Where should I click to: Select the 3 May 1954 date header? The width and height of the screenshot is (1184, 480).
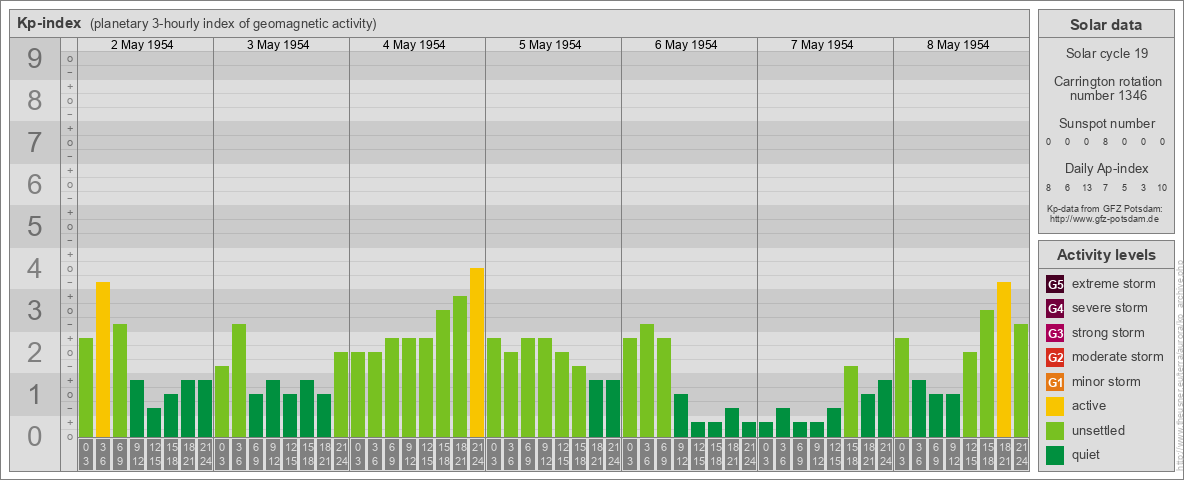(278, 45)
